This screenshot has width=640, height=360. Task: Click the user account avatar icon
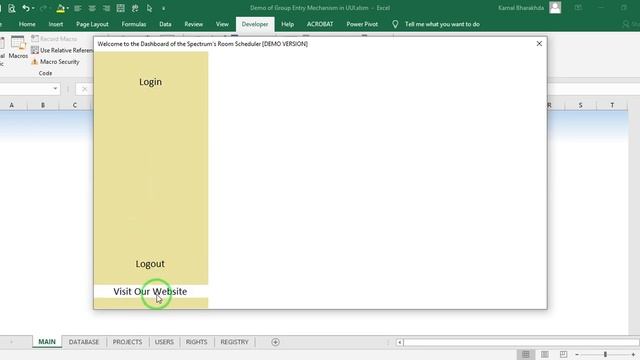(x=555, y=8)
